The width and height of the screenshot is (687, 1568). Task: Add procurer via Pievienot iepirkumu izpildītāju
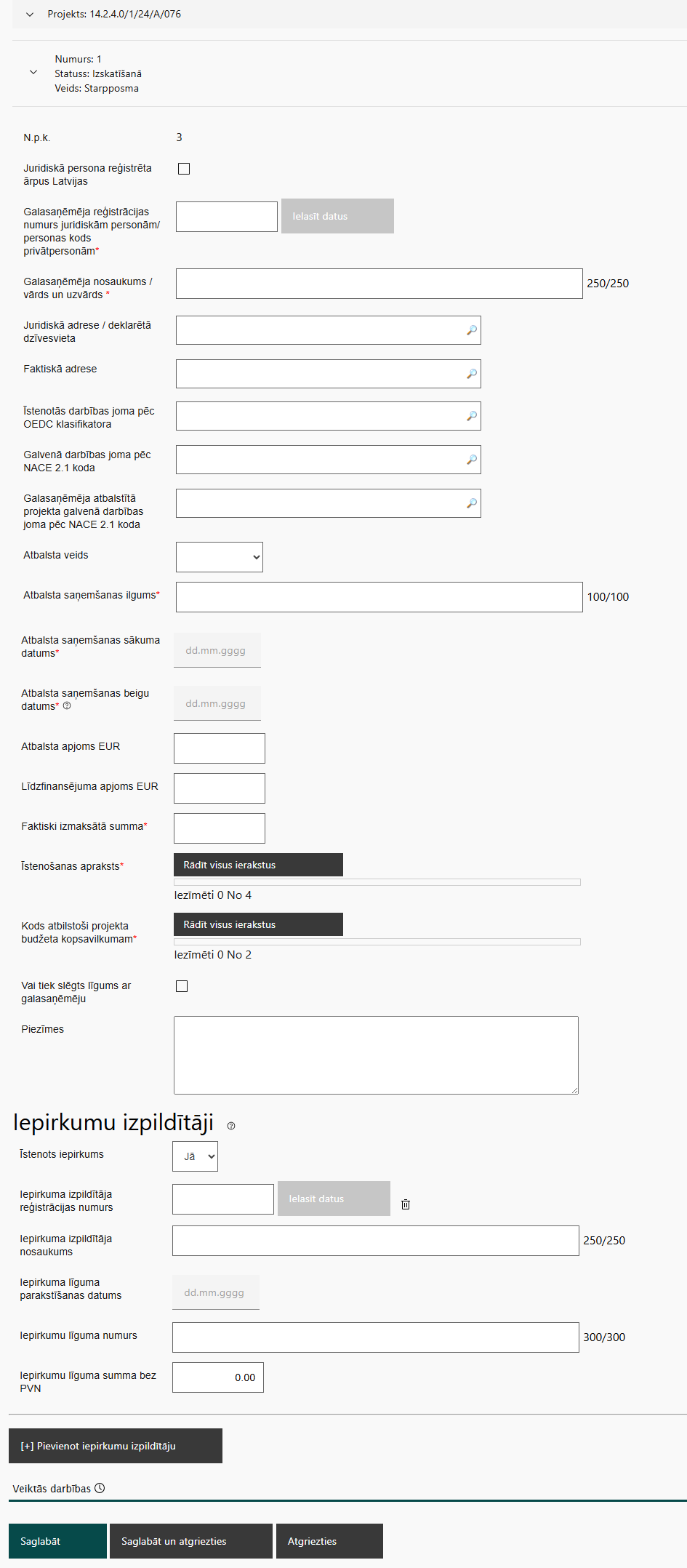[116, 1446]
